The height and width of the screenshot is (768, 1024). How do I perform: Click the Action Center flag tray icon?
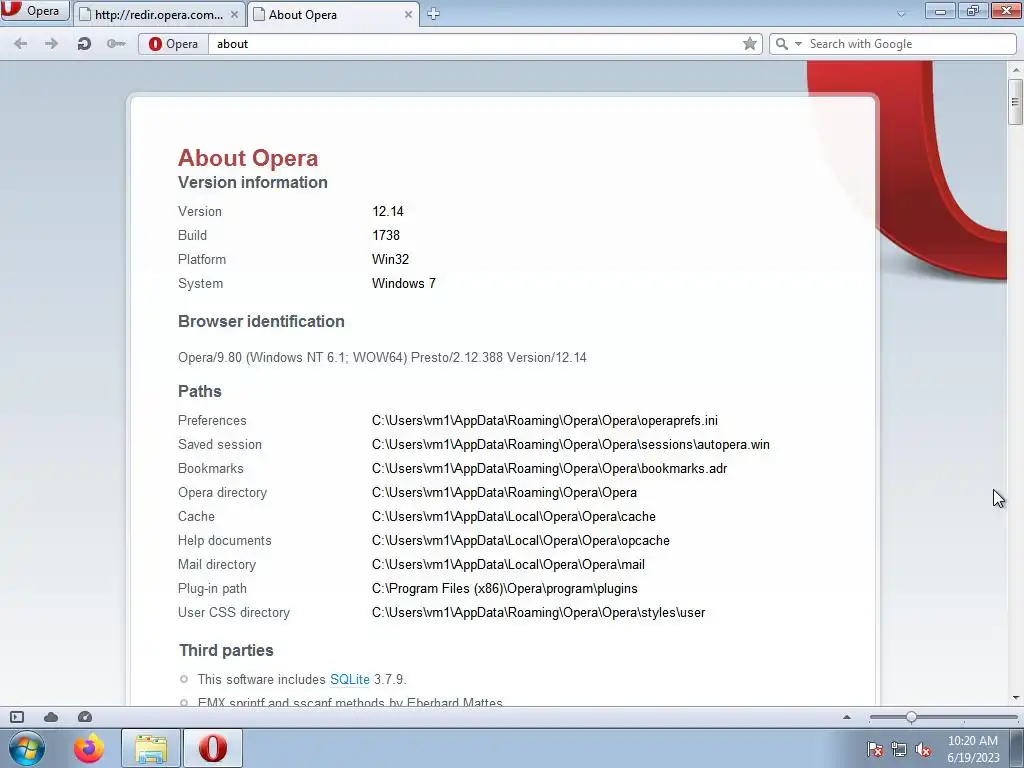click(874, 750)
